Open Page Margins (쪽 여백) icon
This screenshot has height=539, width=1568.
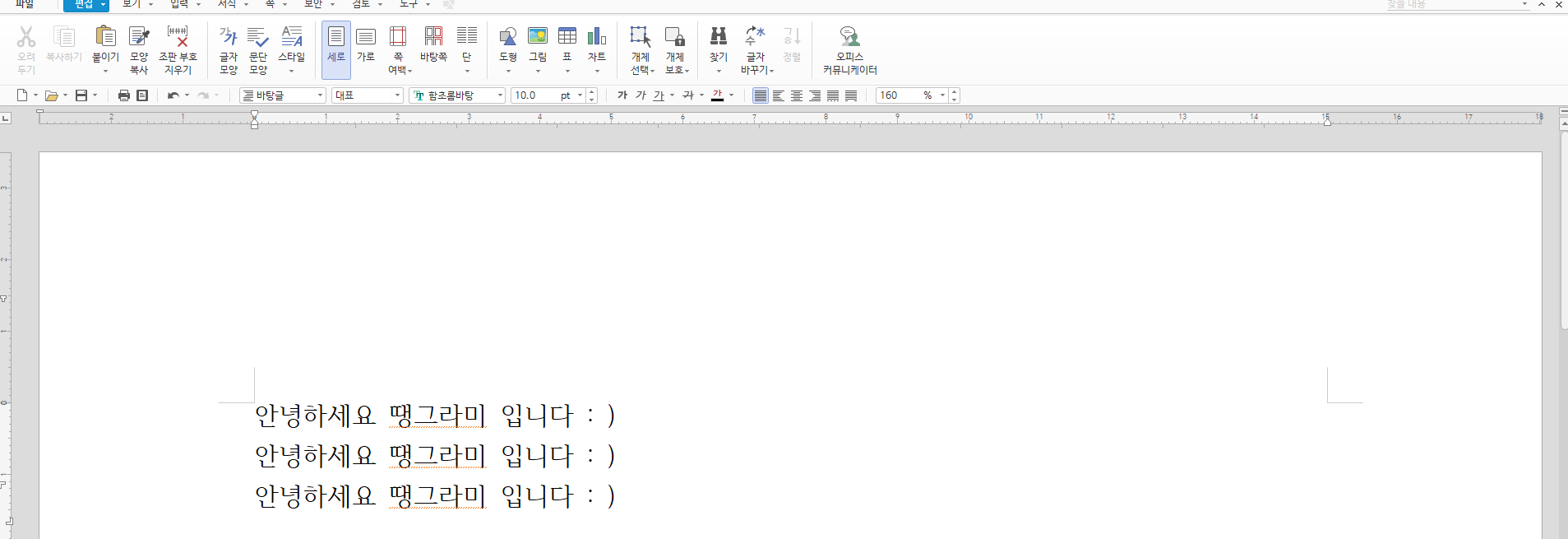tap(398, 36)
